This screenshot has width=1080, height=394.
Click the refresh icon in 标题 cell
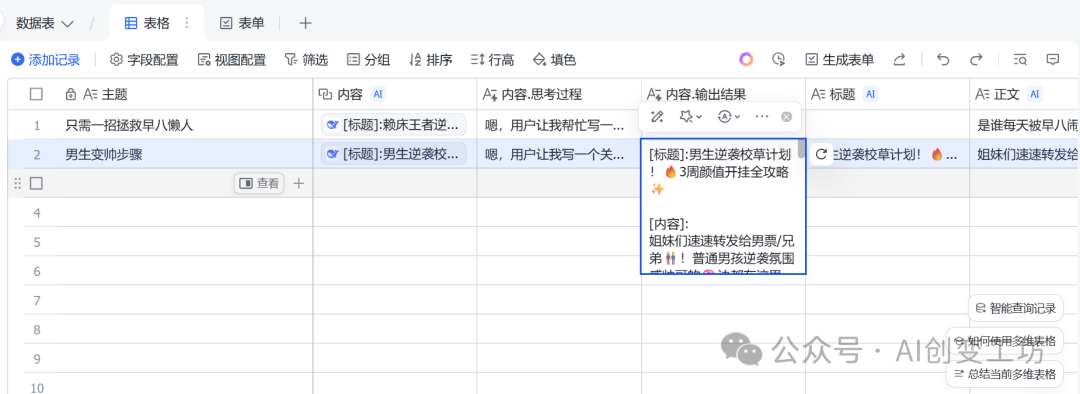click(821, 154)
